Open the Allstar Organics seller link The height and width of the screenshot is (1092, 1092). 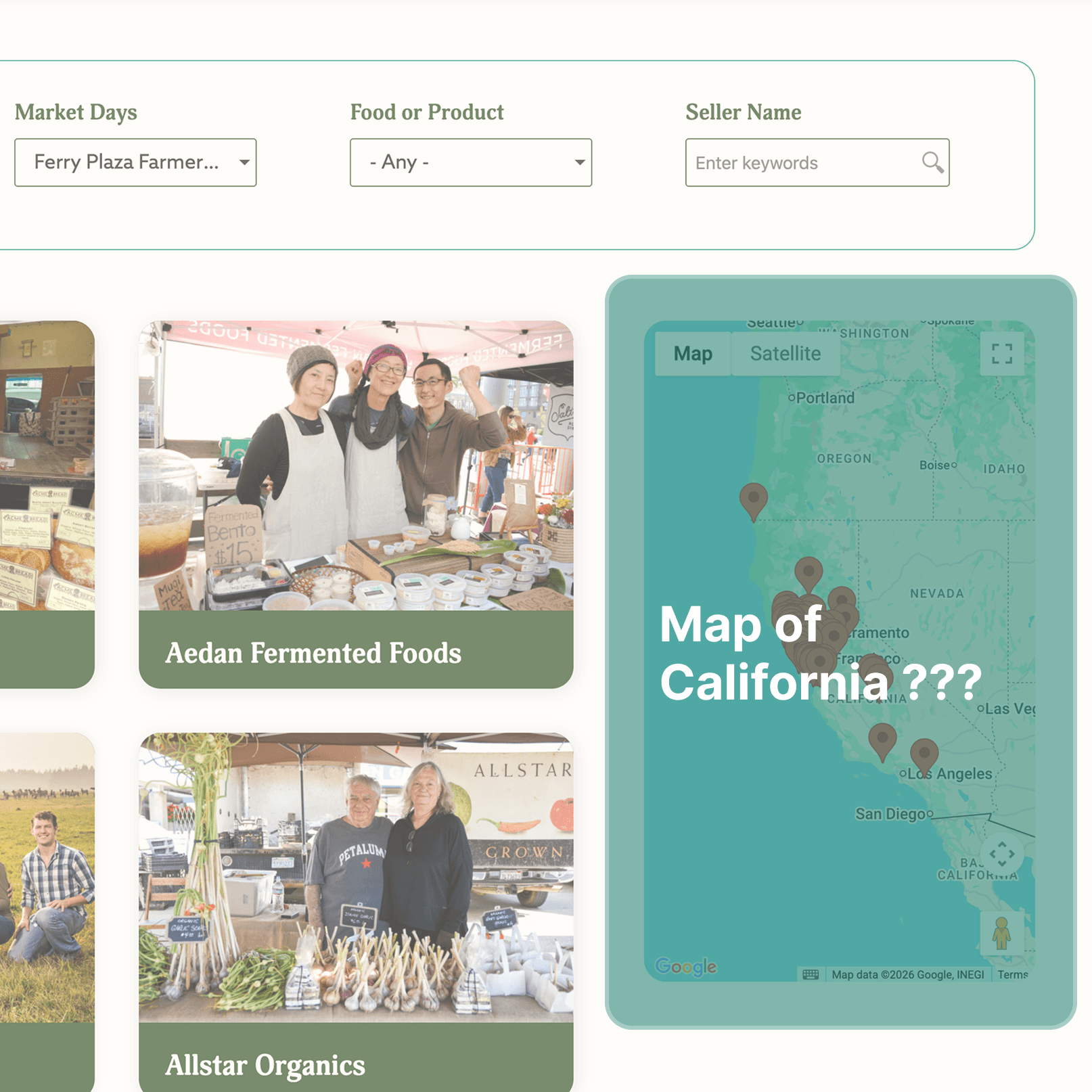[x=265, y=1066]
